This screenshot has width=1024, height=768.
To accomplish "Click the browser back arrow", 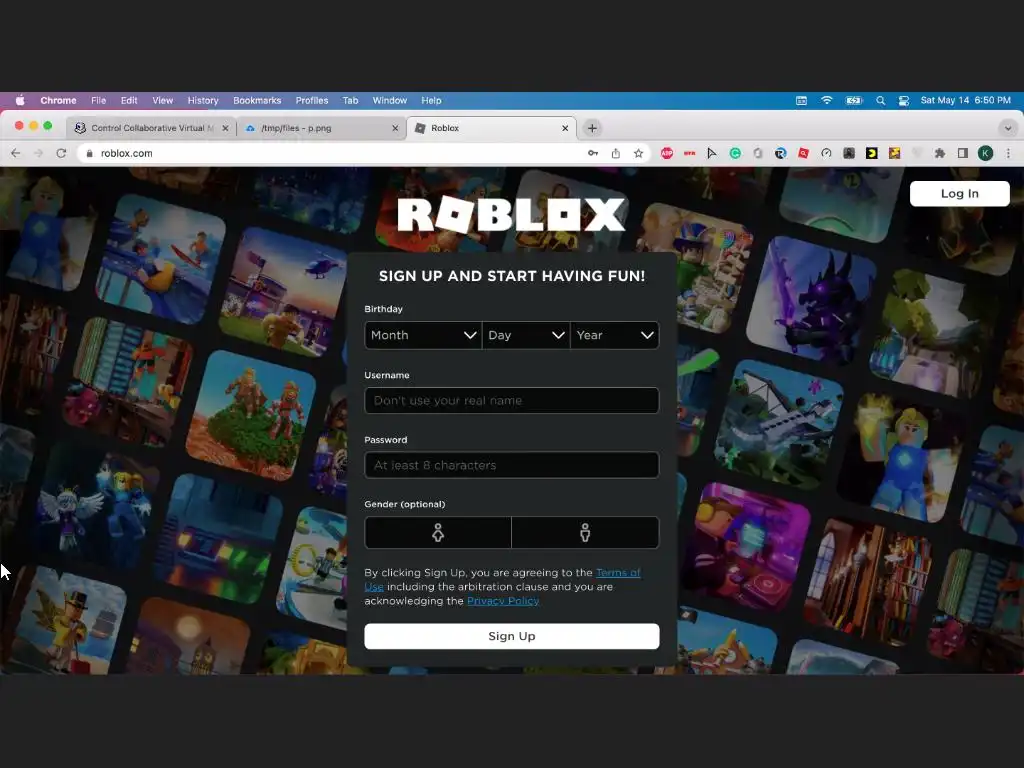I will click(x=16, y=153).
